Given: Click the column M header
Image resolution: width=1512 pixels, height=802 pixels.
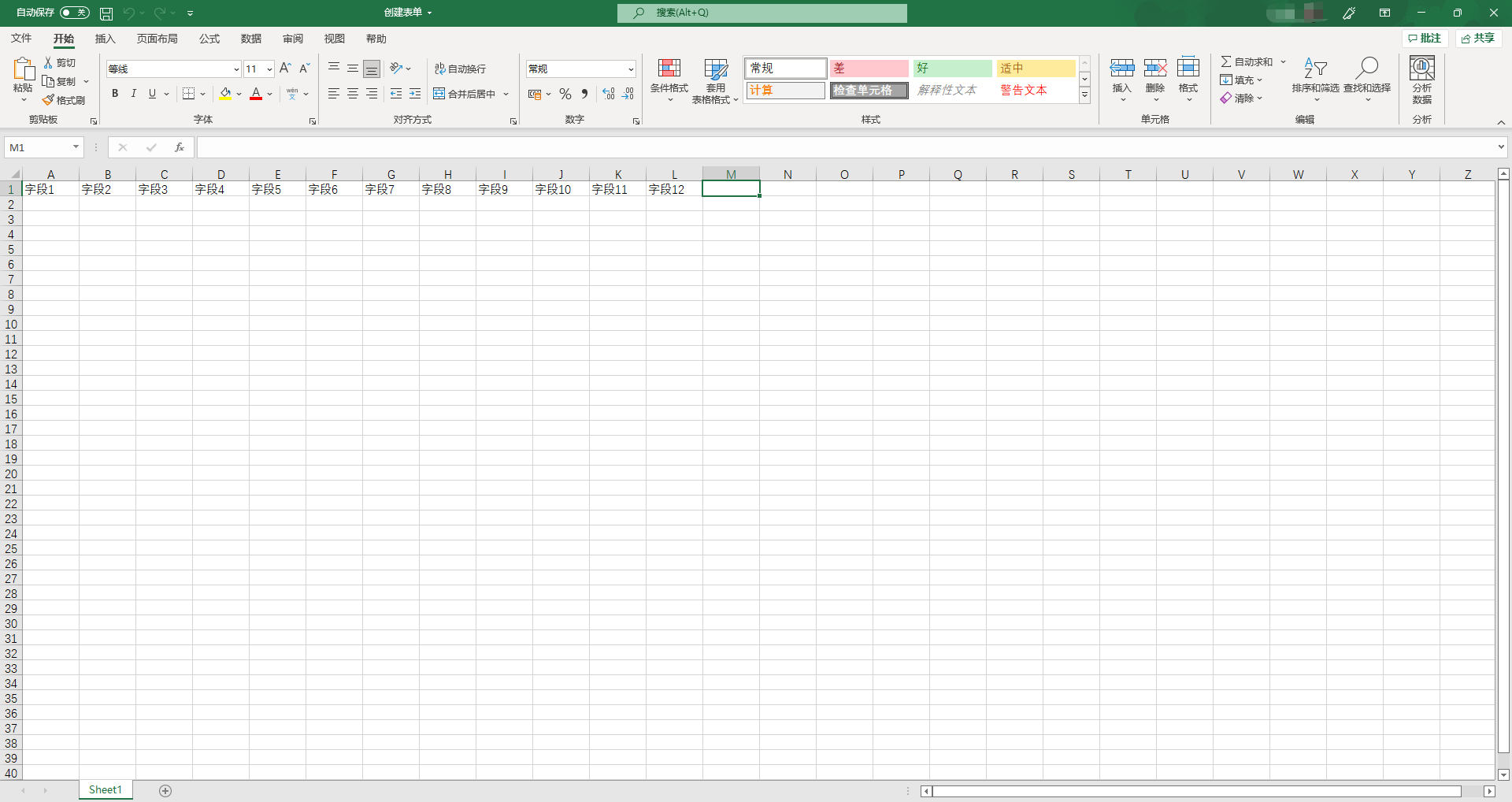Looking at the screenshot, I should pos(731,174).
